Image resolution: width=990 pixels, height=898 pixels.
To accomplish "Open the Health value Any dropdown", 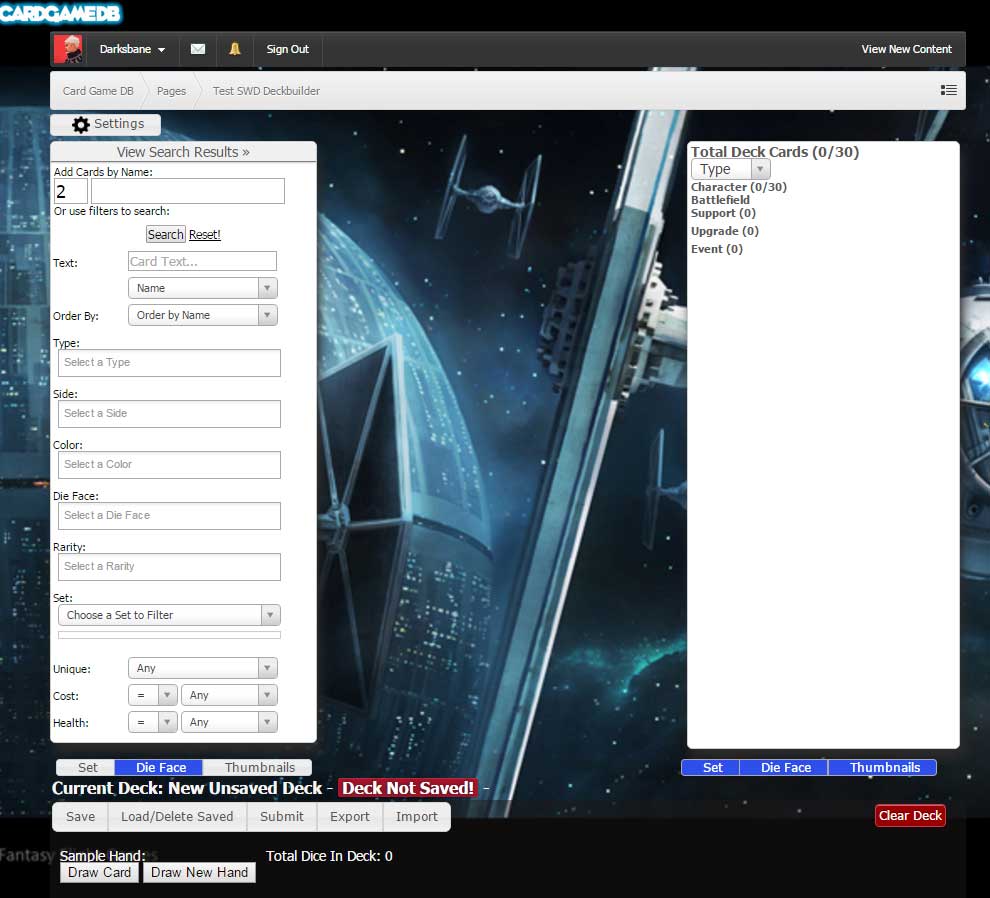I will click(229, 722).
